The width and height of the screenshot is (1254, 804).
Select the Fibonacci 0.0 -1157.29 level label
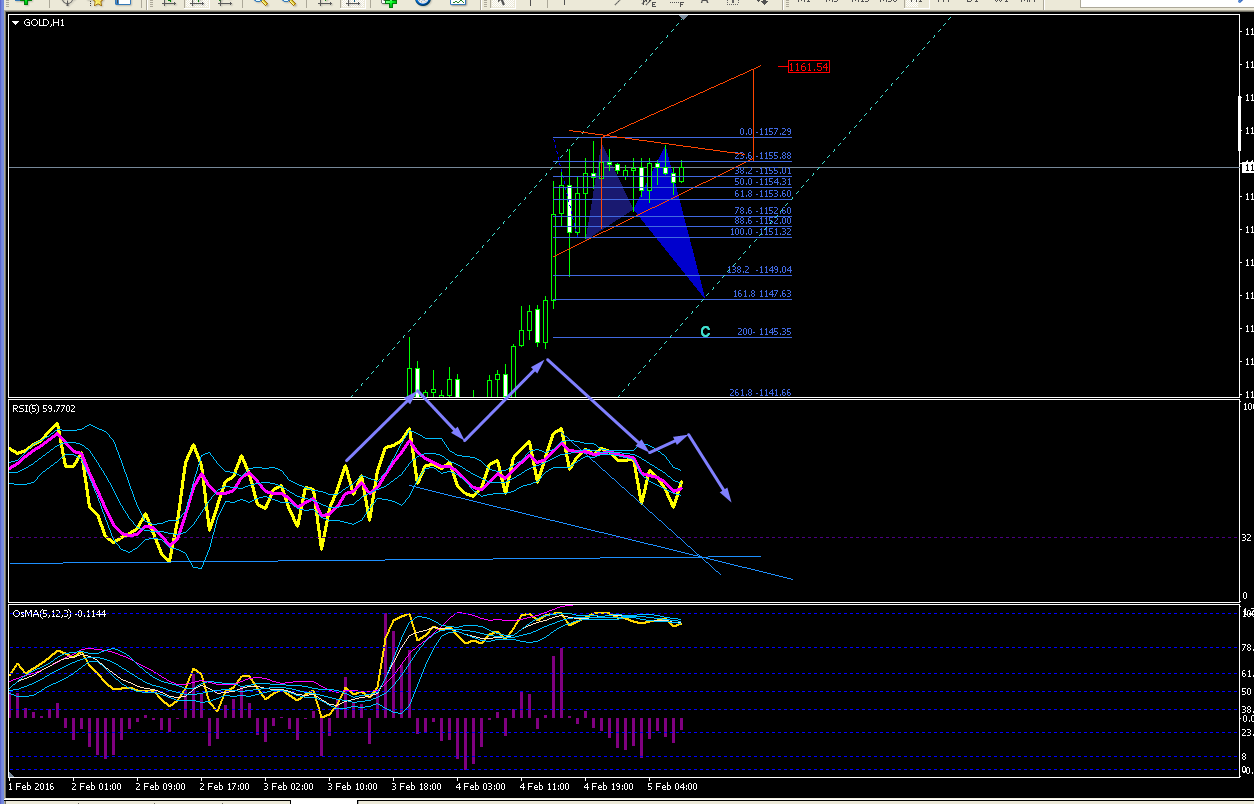[765, 132]
